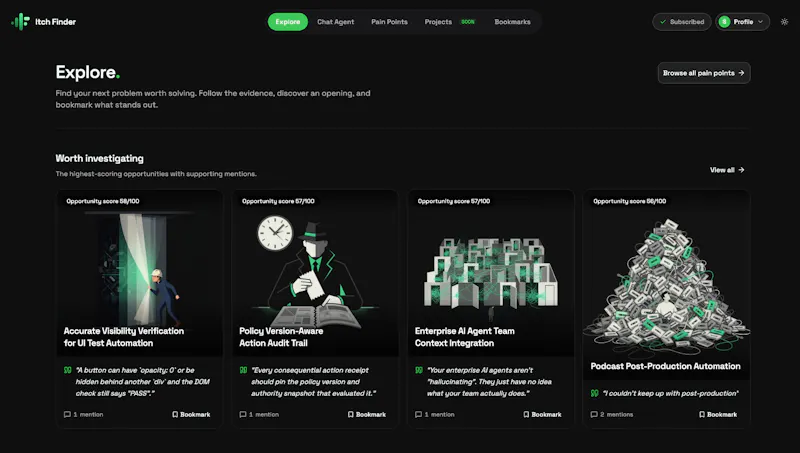Click the quote icon on Policy Version-Aware card

243,370
